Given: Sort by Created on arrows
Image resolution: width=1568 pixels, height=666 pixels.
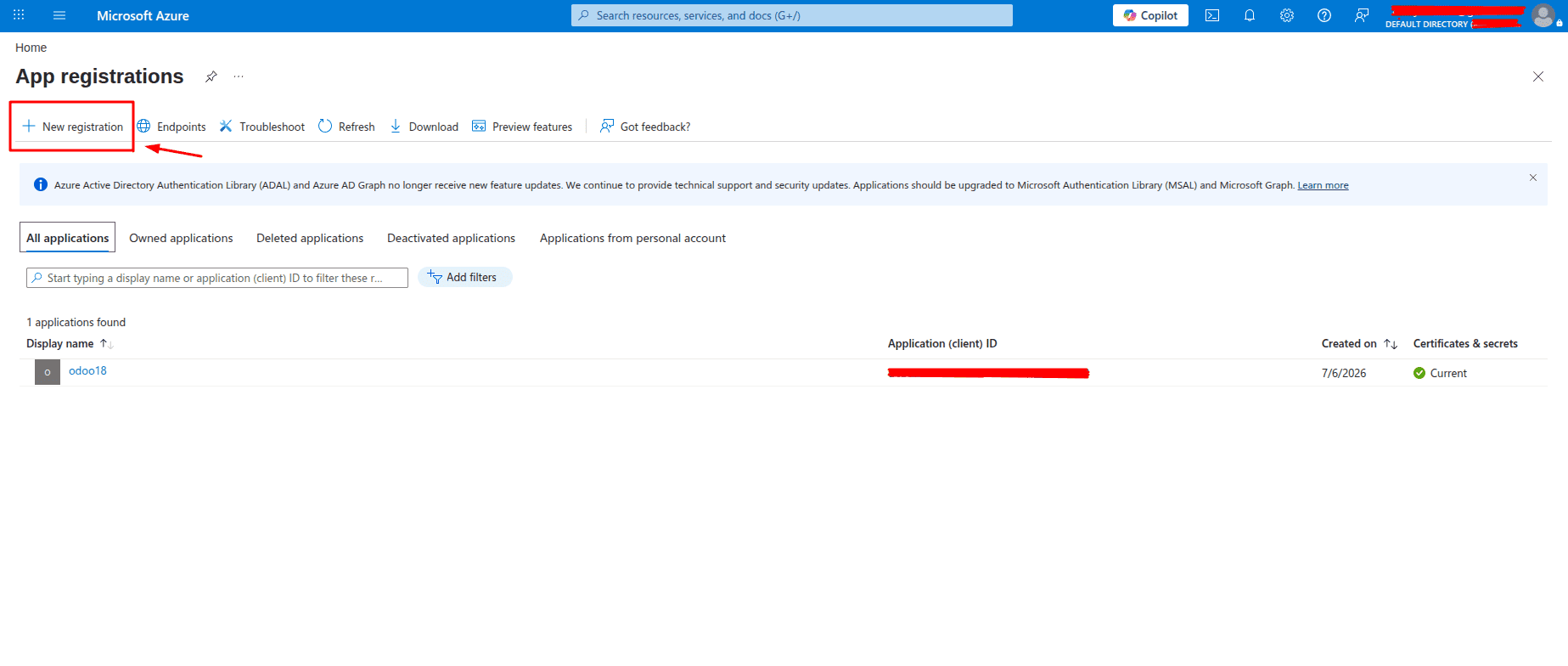Looking at the screenshot, I should [1391, 343].
